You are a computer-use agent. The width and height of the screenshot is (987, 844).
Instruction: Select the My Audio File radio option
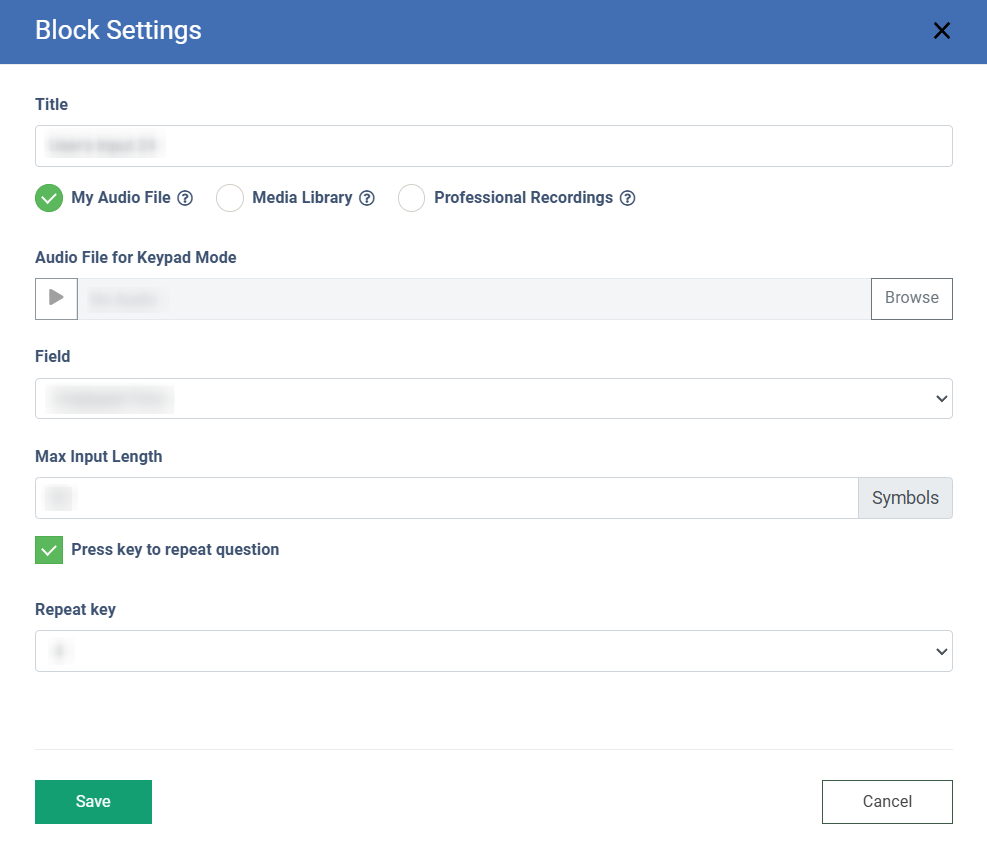tap(49, 198)
